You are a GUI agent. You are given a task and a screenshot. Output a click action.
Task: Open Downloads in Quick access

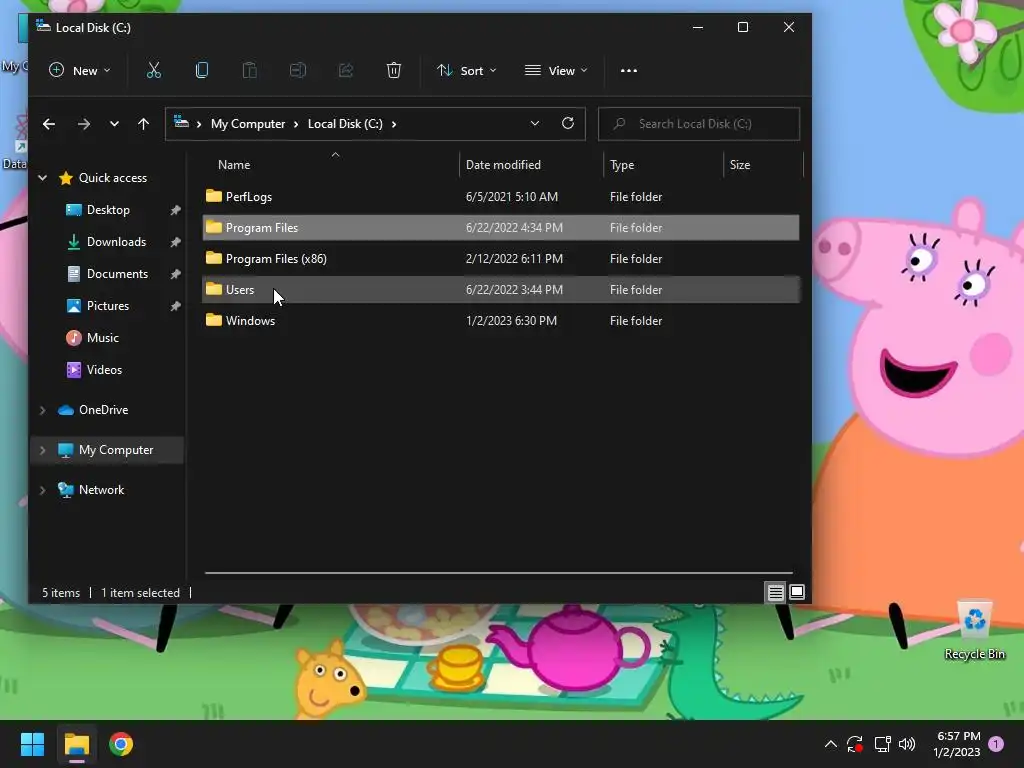[x=116, y=242]
